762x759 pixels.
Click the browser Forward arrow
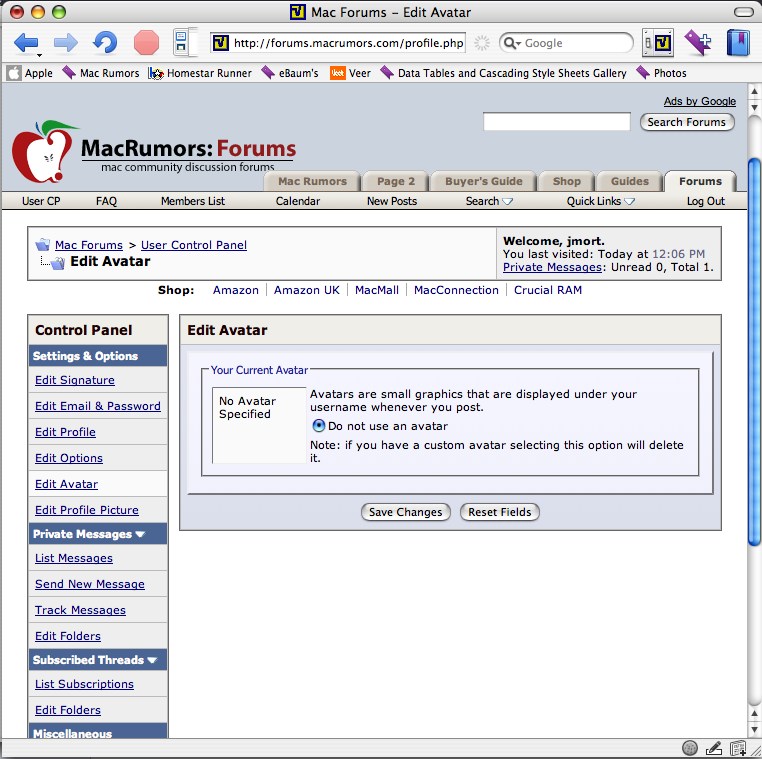click(66, 43)
